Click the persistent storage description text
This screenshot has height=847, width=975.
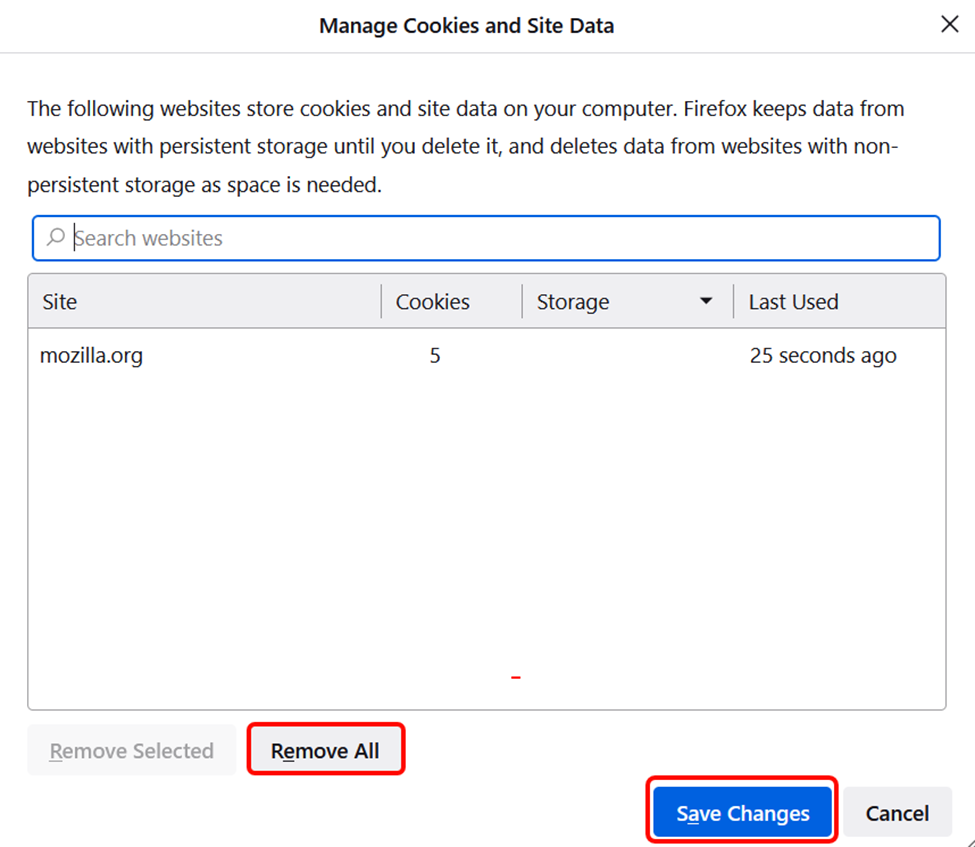465,147
